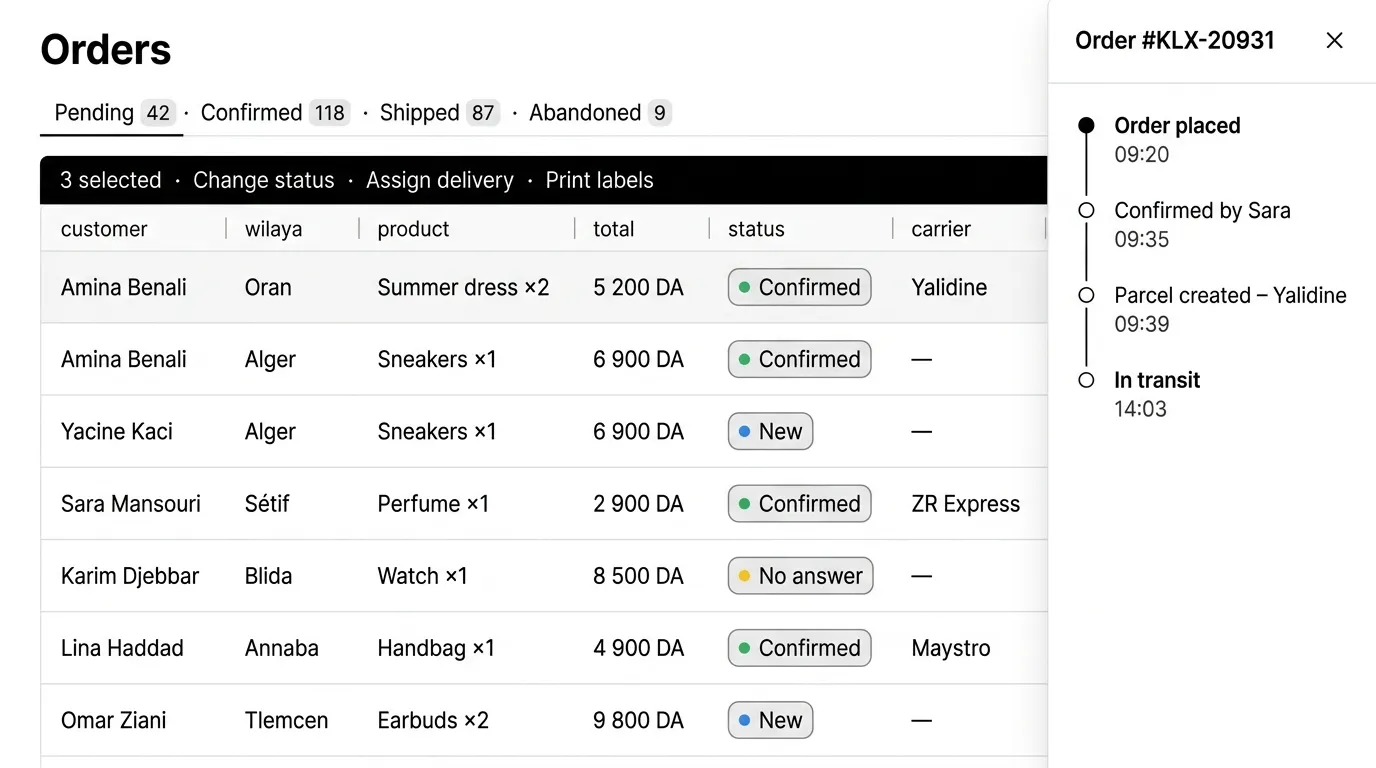
Task: Open the New status pill for Omar Ziani
Action: 770,720
